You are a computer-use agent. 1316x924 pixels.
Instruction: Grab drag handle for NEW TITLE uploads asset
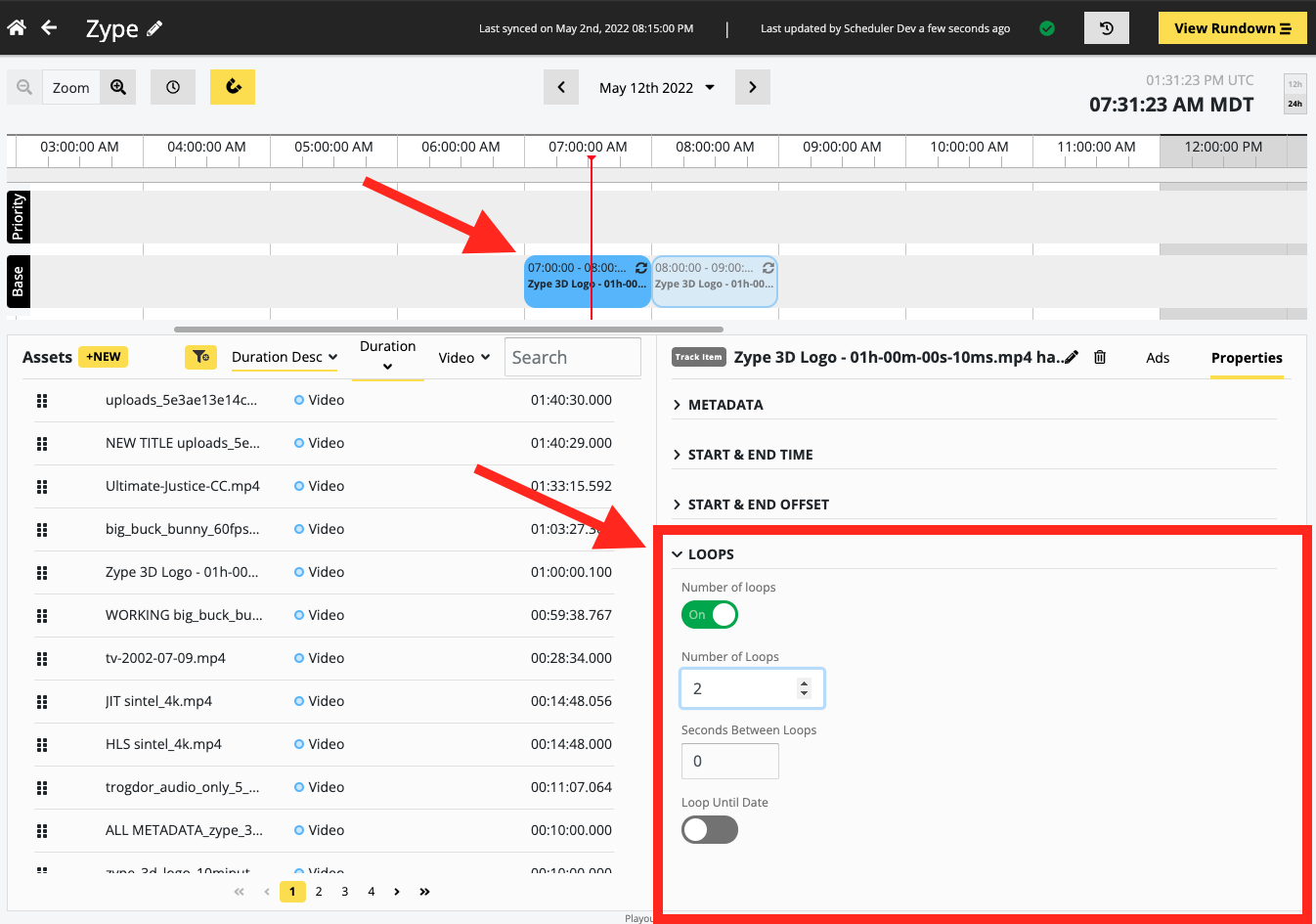(x=42, y=444)
